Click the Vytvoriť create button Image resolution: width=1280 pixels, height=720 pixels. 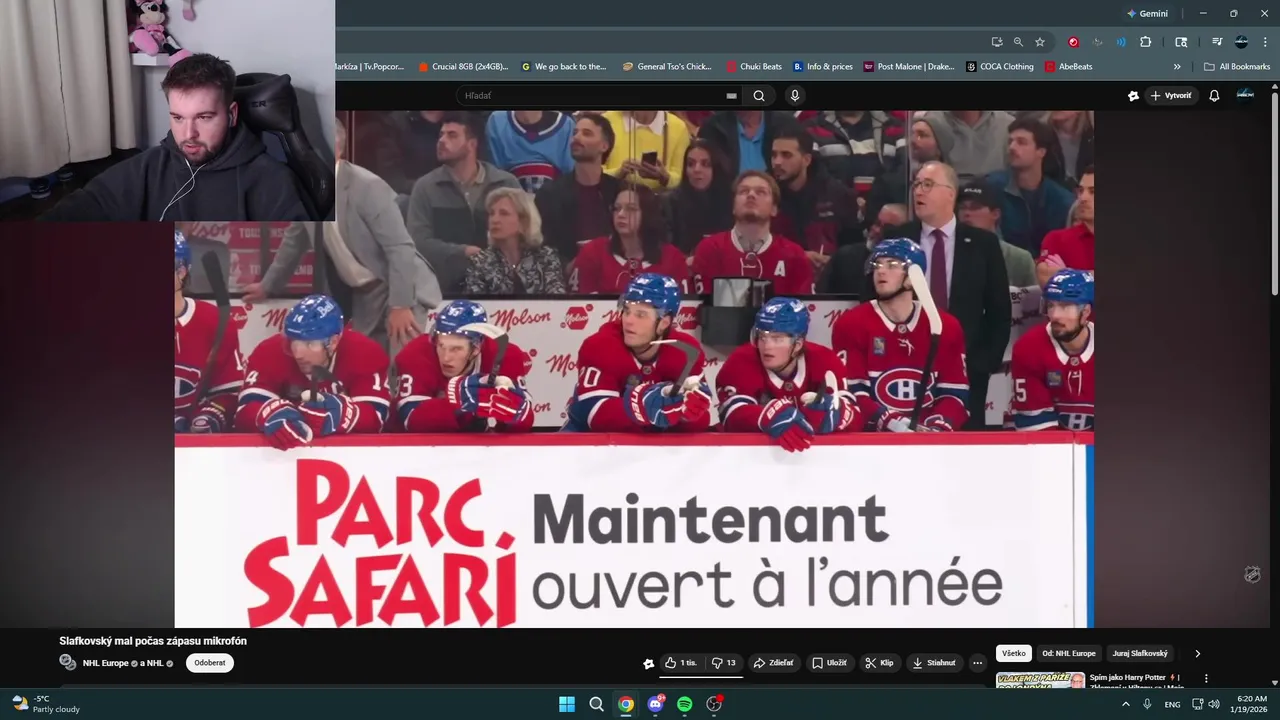(1171, 96)
